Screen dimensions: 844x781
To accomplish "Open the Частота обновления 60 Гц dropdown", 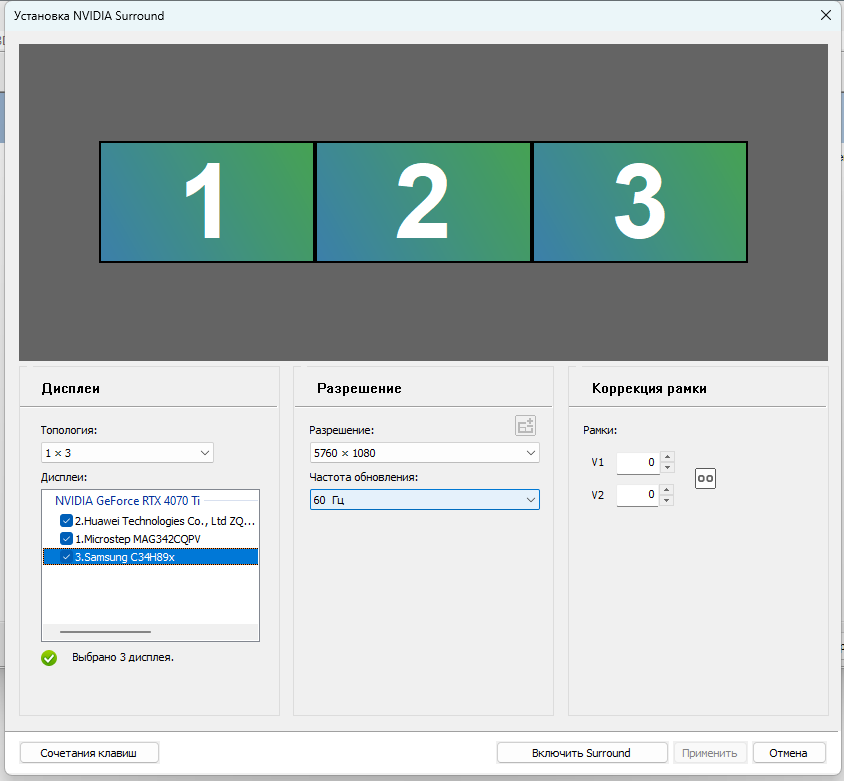I will coord(424,499).
